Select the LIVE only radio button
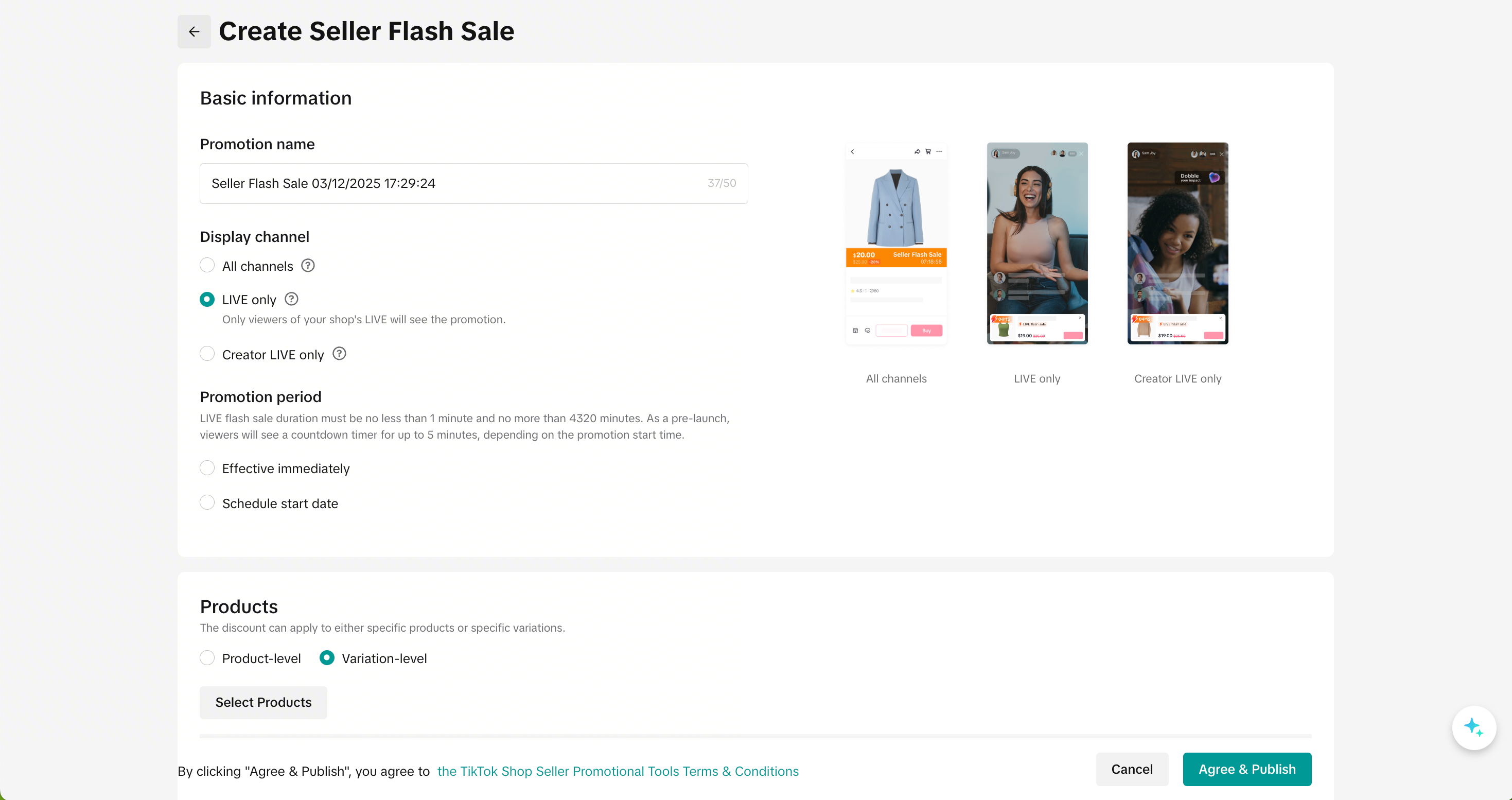The height and width of the screenshot is (800, 1512). click(x=207, y=299)
